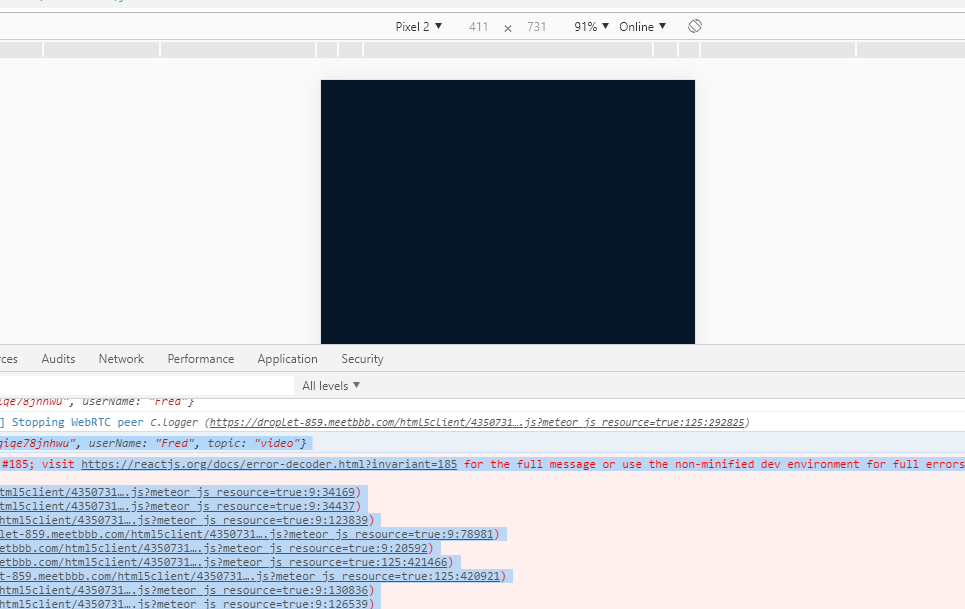
Task: Switch to the Network tab
Action: 121,358
